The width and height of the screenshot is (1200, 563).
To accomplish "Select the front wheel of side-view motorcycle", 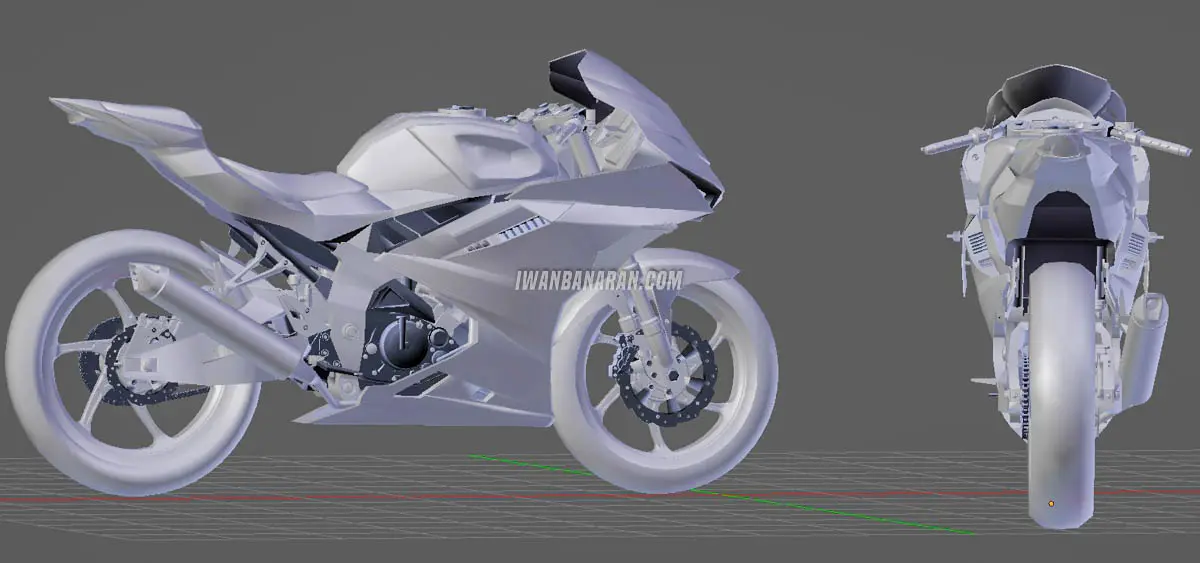I will (x=663, y=381).
